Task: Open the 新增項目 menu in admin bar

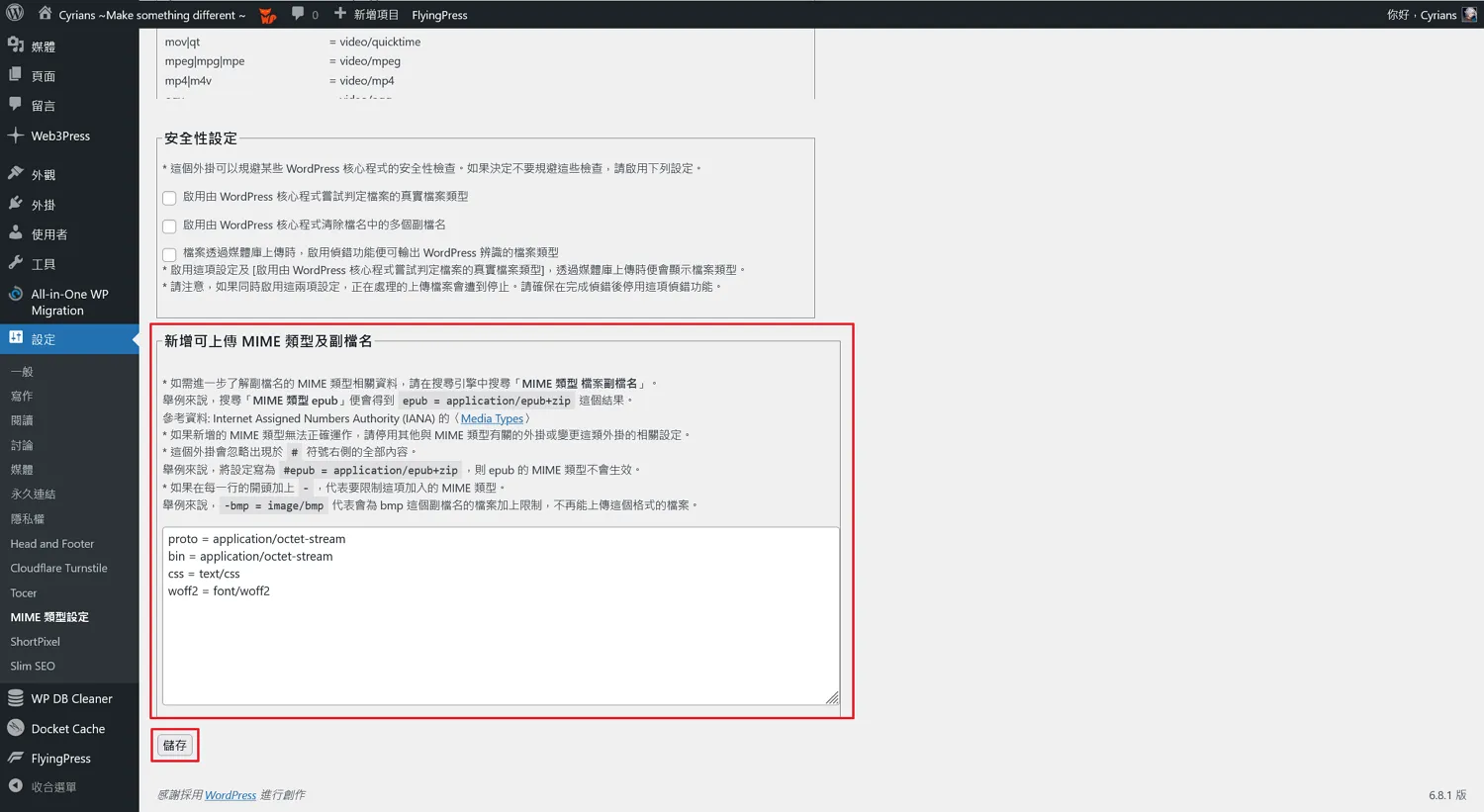Action: click(x=366, y=15)
